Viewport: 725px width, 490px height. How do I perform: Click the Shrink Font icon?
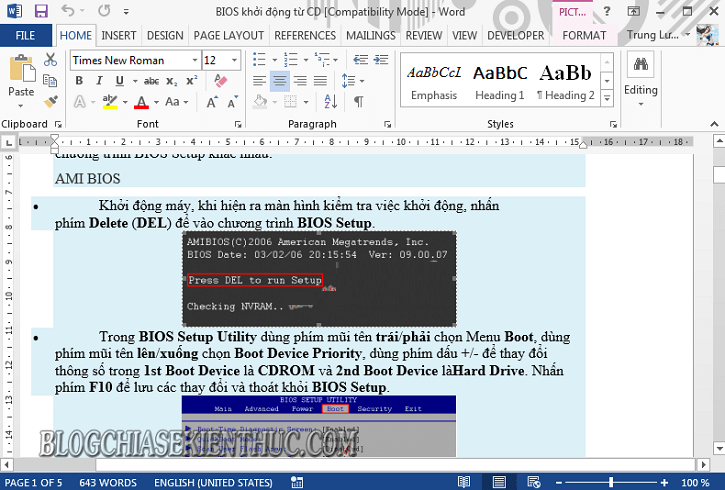click(233, 102)
